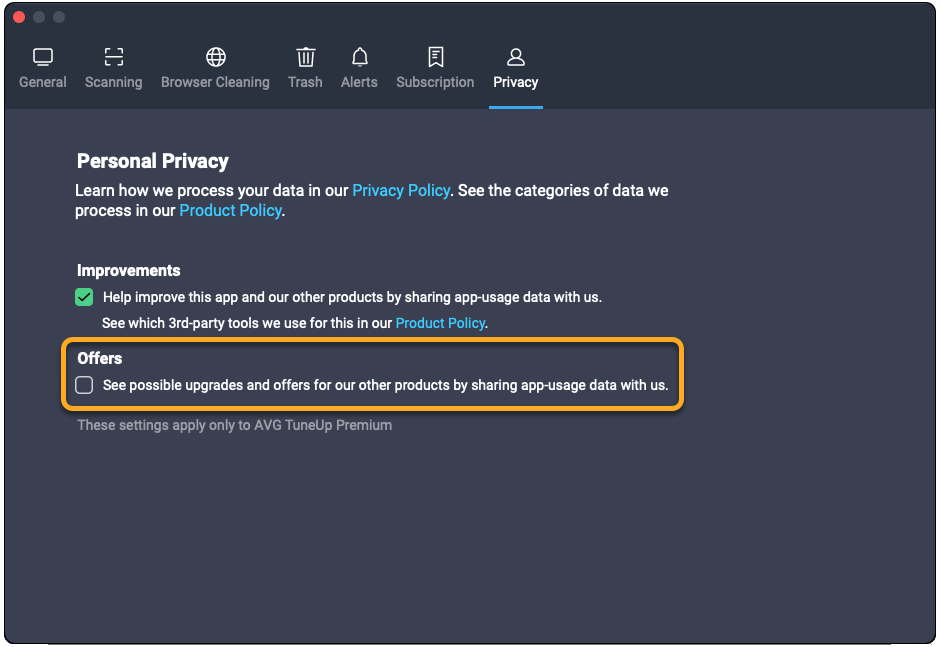Click the Browser Cleaning globe icon
This screenshot has width=942, height=647.
tap(215, 57)
